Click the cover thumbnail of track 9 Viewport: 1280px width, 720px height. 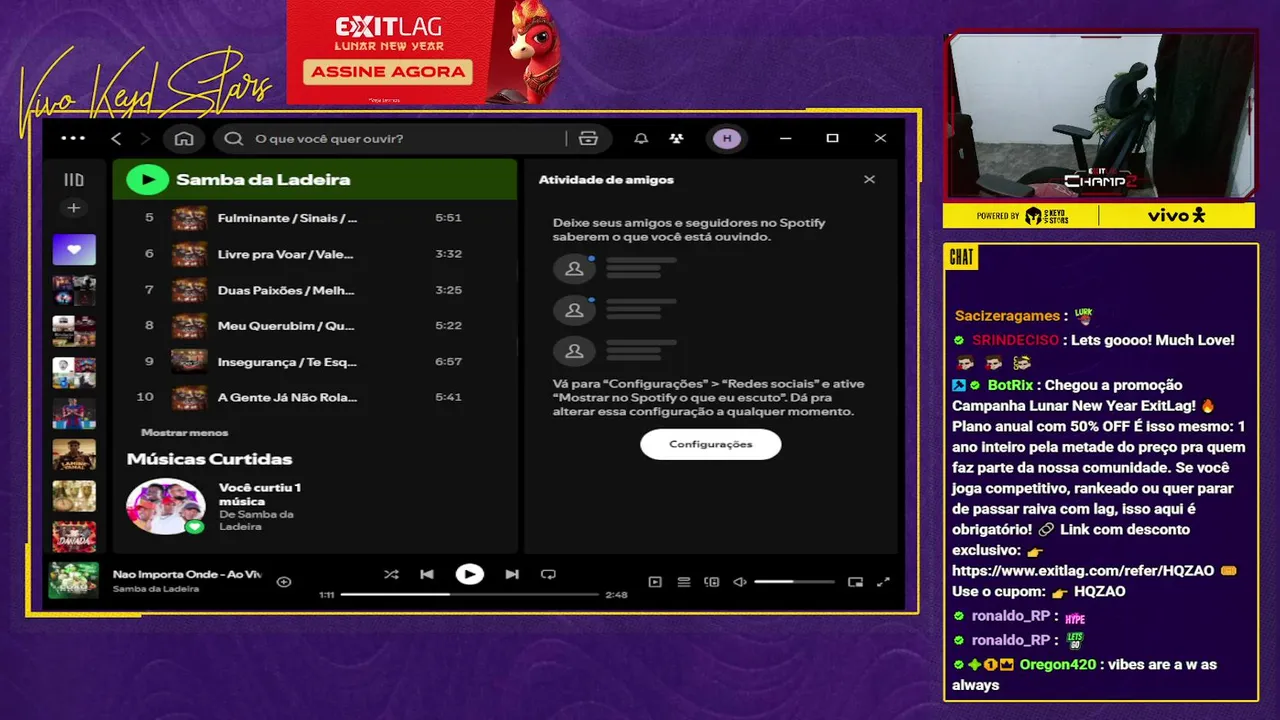189,361
